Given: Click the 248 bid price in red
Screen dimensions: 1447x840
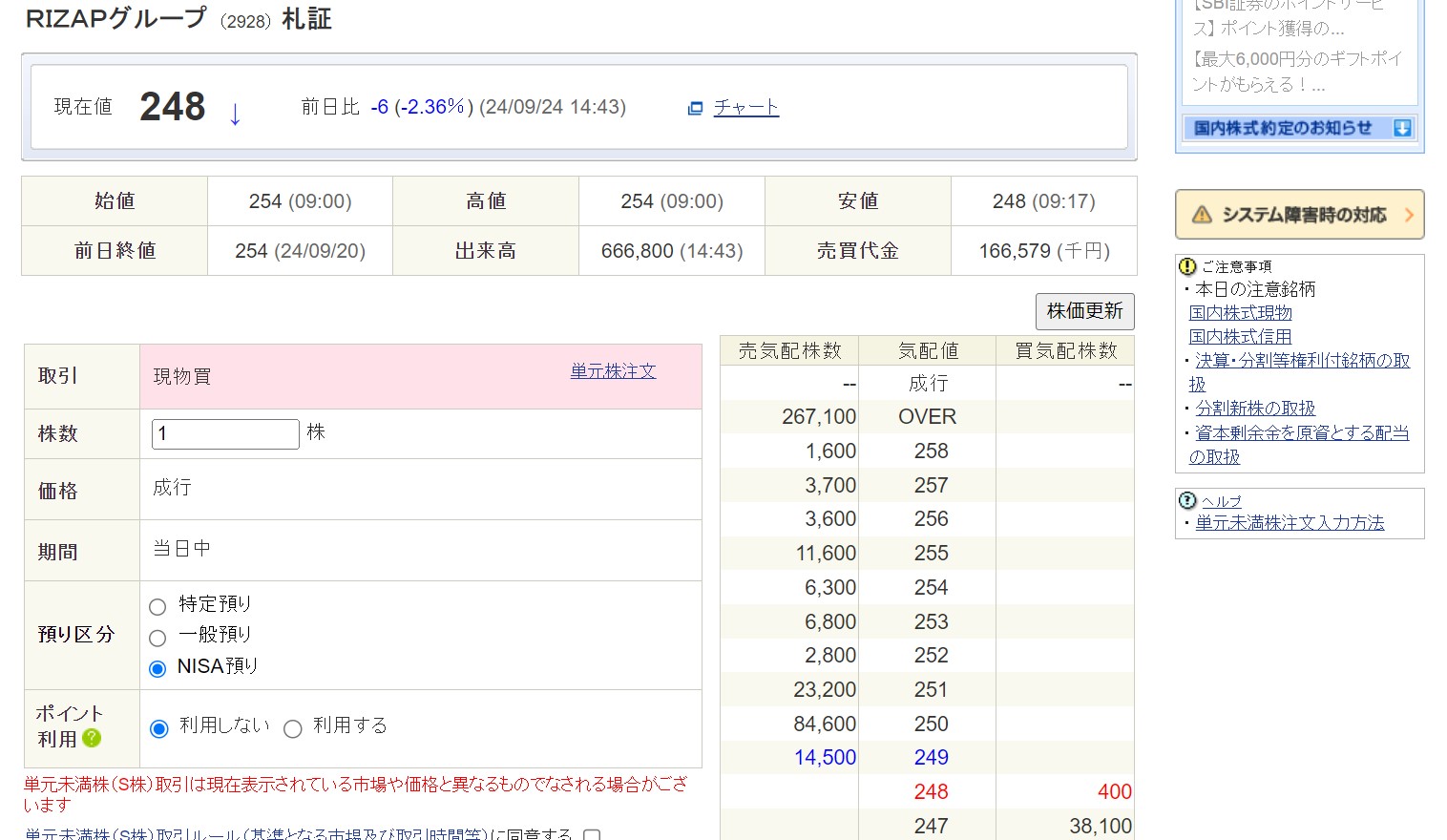Looking at the screenshot, I should click(x=931, y=792).
